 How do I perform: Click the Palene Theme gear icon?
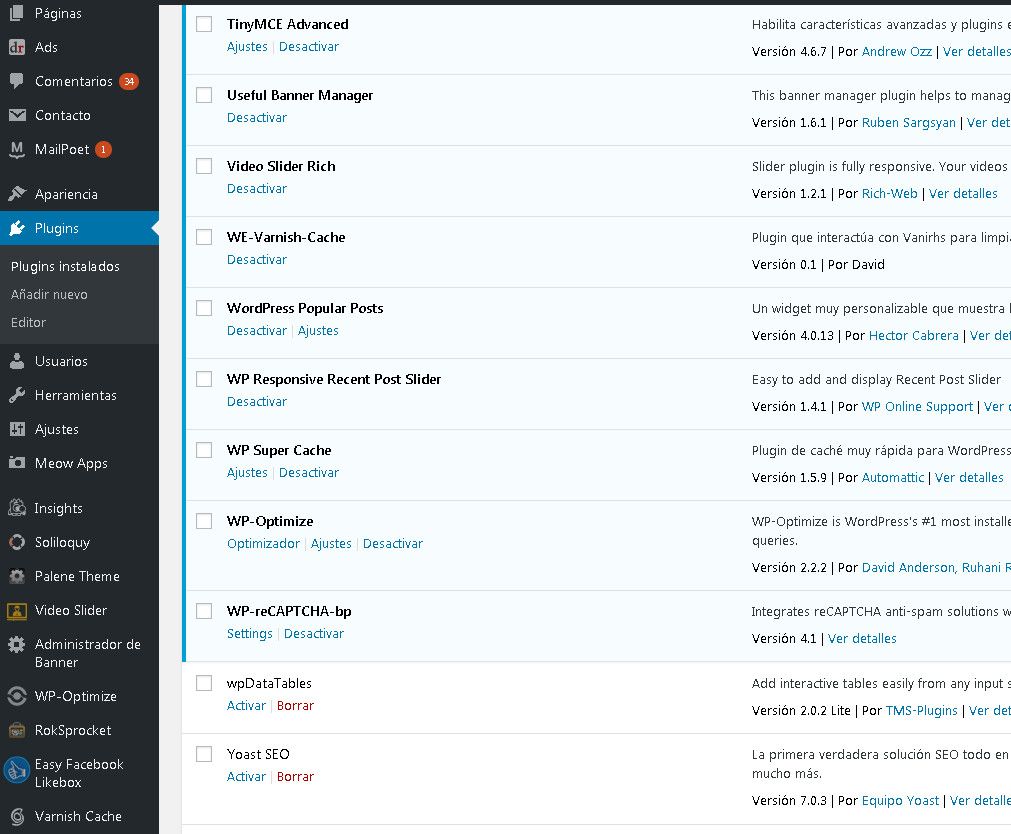tap(17, 577)
